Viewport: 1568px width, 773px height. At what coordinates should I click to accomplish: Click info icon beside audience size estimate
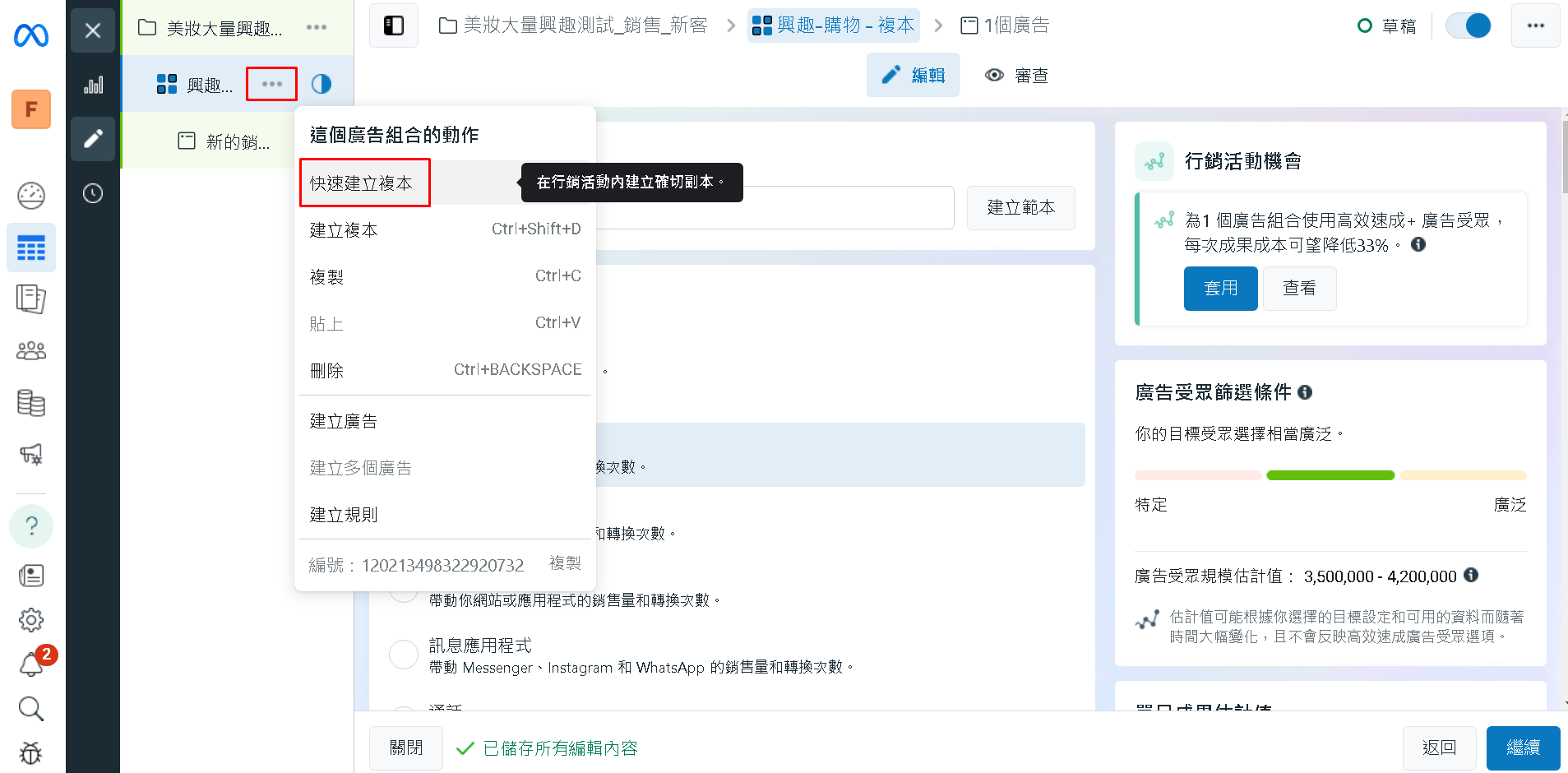(1471, 575)
